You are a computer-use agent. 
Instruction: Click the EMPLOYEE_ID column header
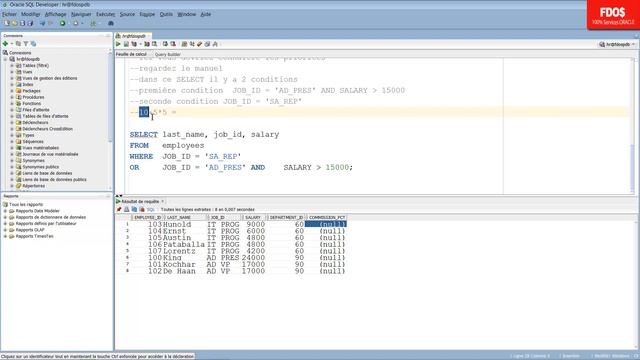(x=148, y=218)
